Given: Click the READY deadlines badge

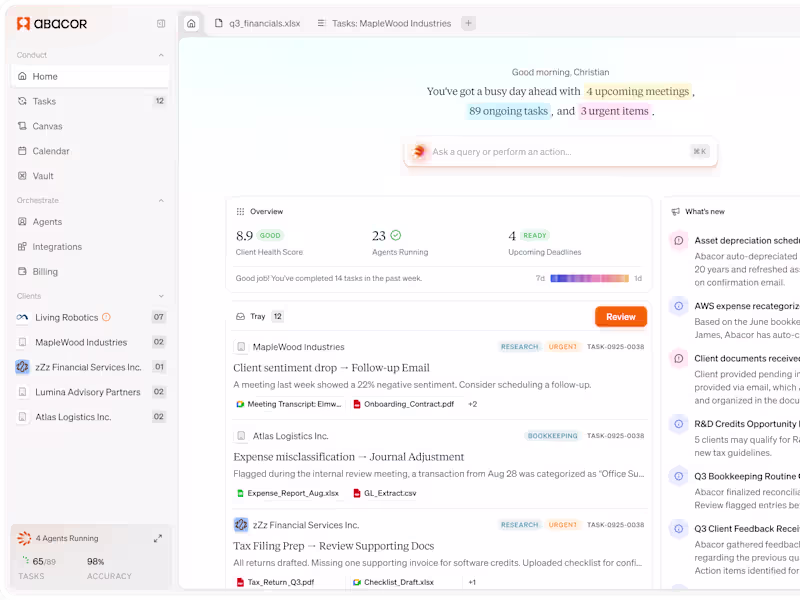Looking at the screenshot, I should tap(535, 236).
